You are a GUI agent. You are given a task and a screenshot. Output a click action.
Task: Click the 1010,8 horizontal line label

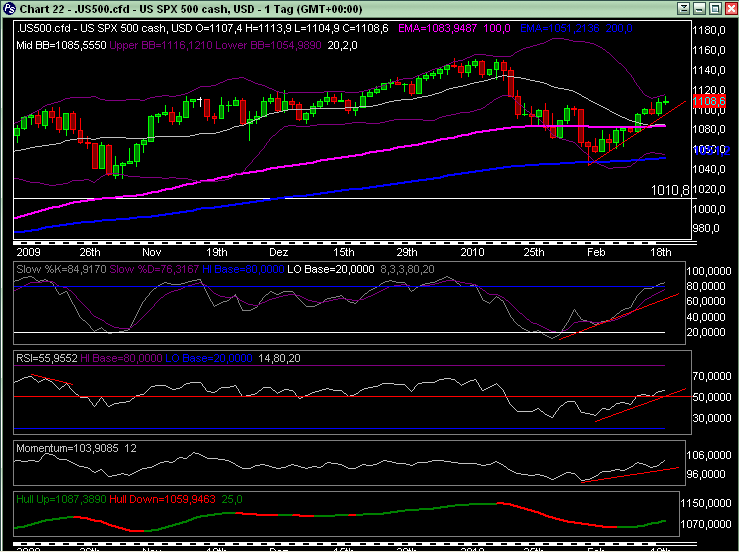(x=670, y=190)
